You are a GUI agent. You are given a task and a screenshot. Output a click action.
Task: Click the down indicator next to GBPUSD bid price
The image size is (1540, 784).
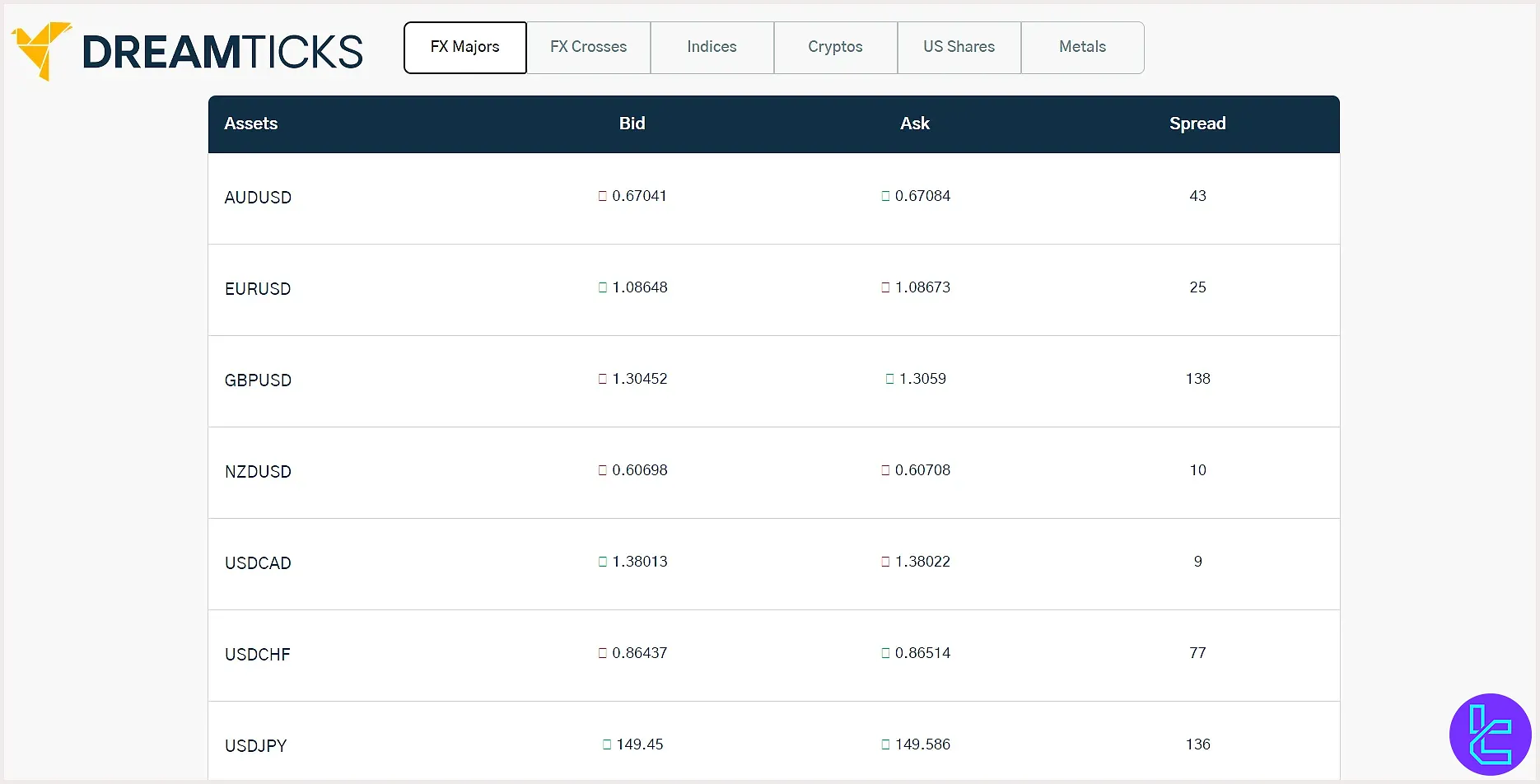tap(602, 379)
